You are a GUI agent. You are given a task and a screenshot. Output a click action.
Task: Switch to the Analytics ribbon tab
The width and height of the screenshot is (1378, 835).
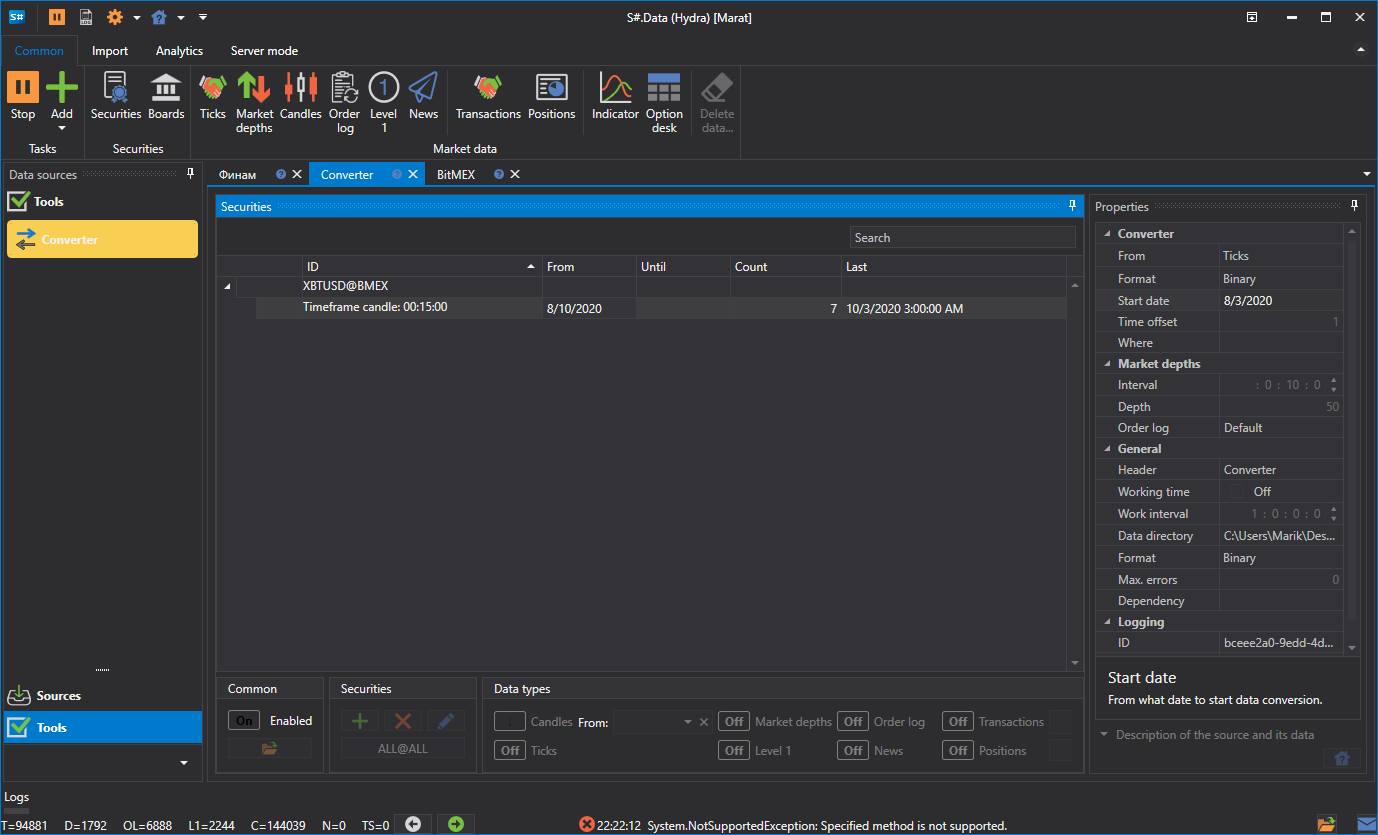pos(179,51)
